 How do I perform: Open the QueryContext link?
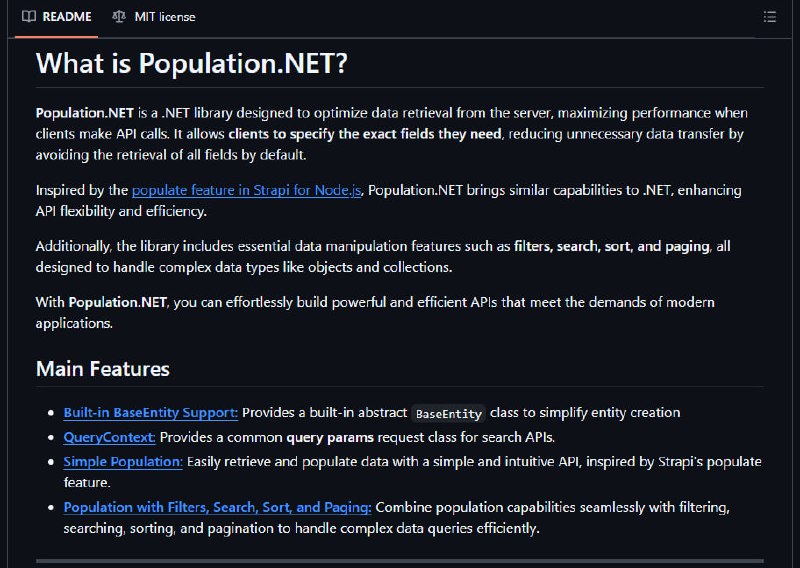(110, 437)
